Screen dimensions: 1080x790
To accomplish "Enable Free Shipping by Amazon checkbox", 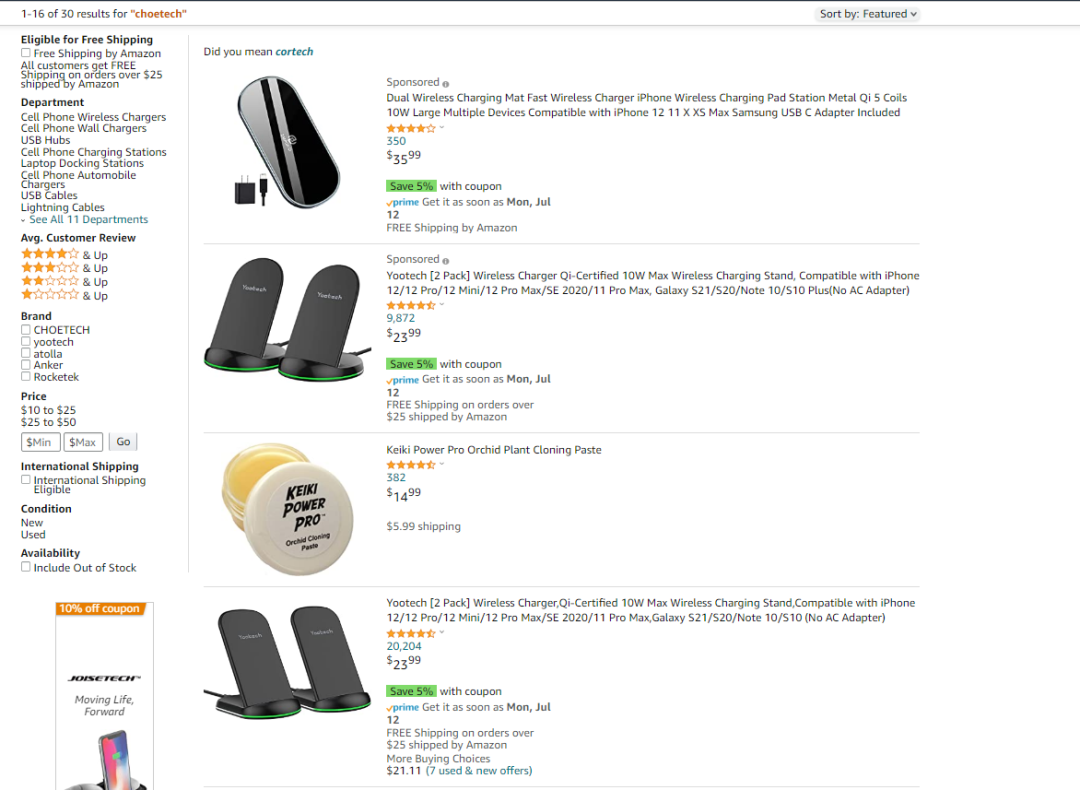I will tap(26, 53).
